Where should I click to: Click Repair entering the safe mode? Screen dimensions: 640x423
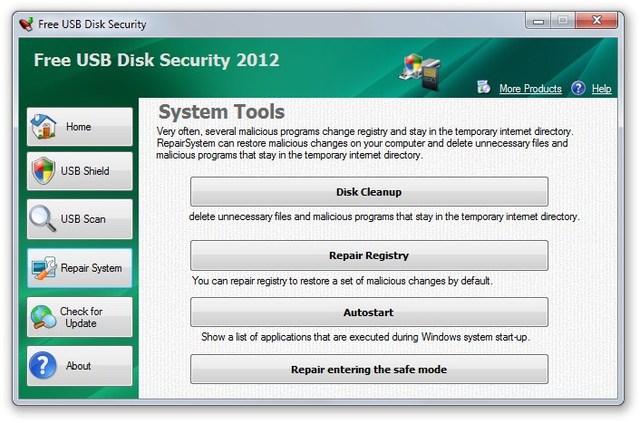pyautogui.click(x=369, y=369)
